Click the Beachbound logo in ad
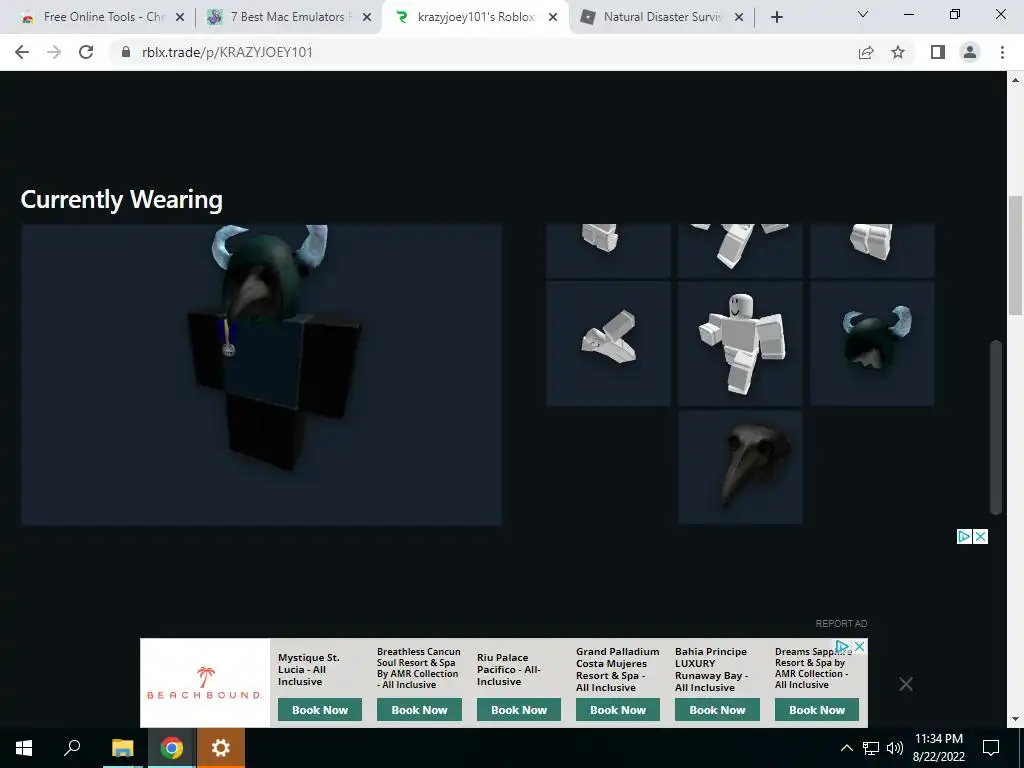 205,683
